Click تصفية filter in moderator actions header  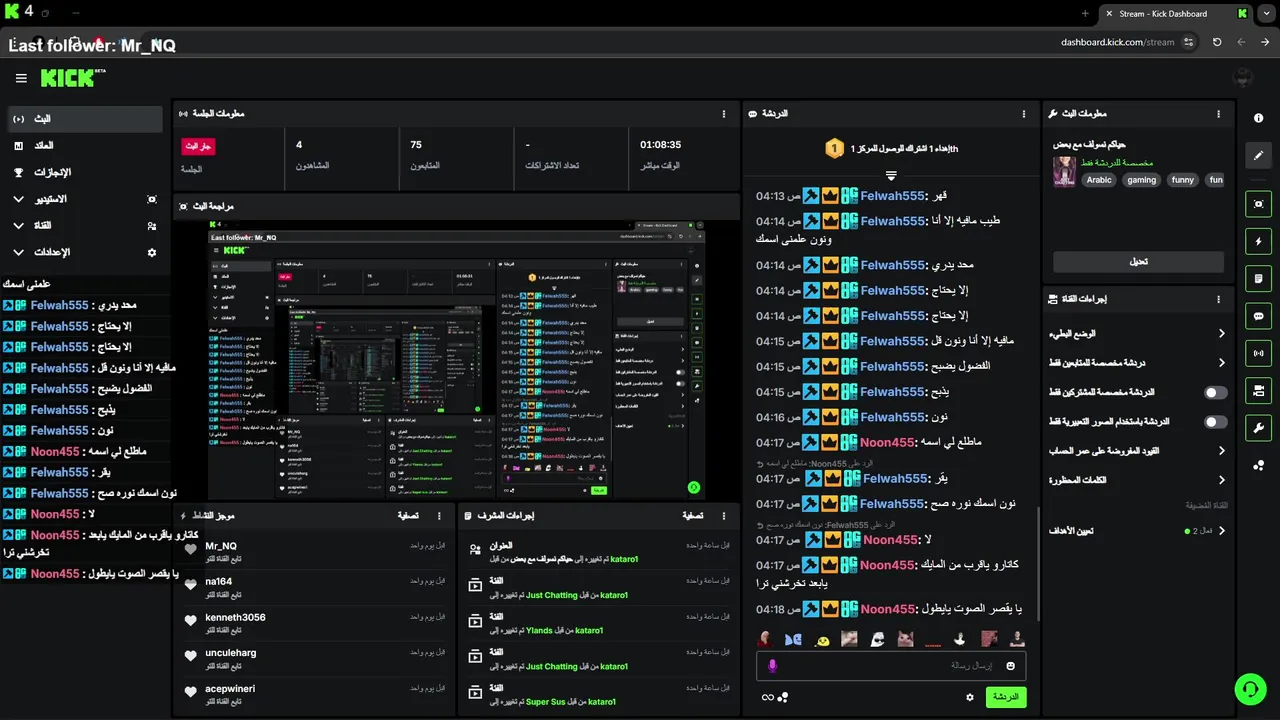tap(693, 516)
